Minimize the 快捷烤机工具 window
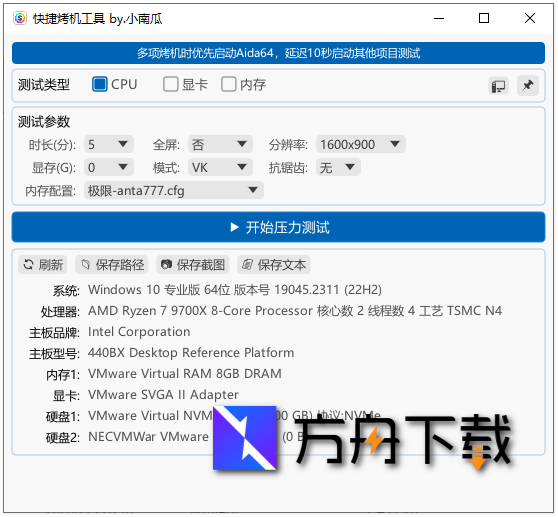This screenshot has height=517, width=558. pyautogui.click(x=439, y=18)
